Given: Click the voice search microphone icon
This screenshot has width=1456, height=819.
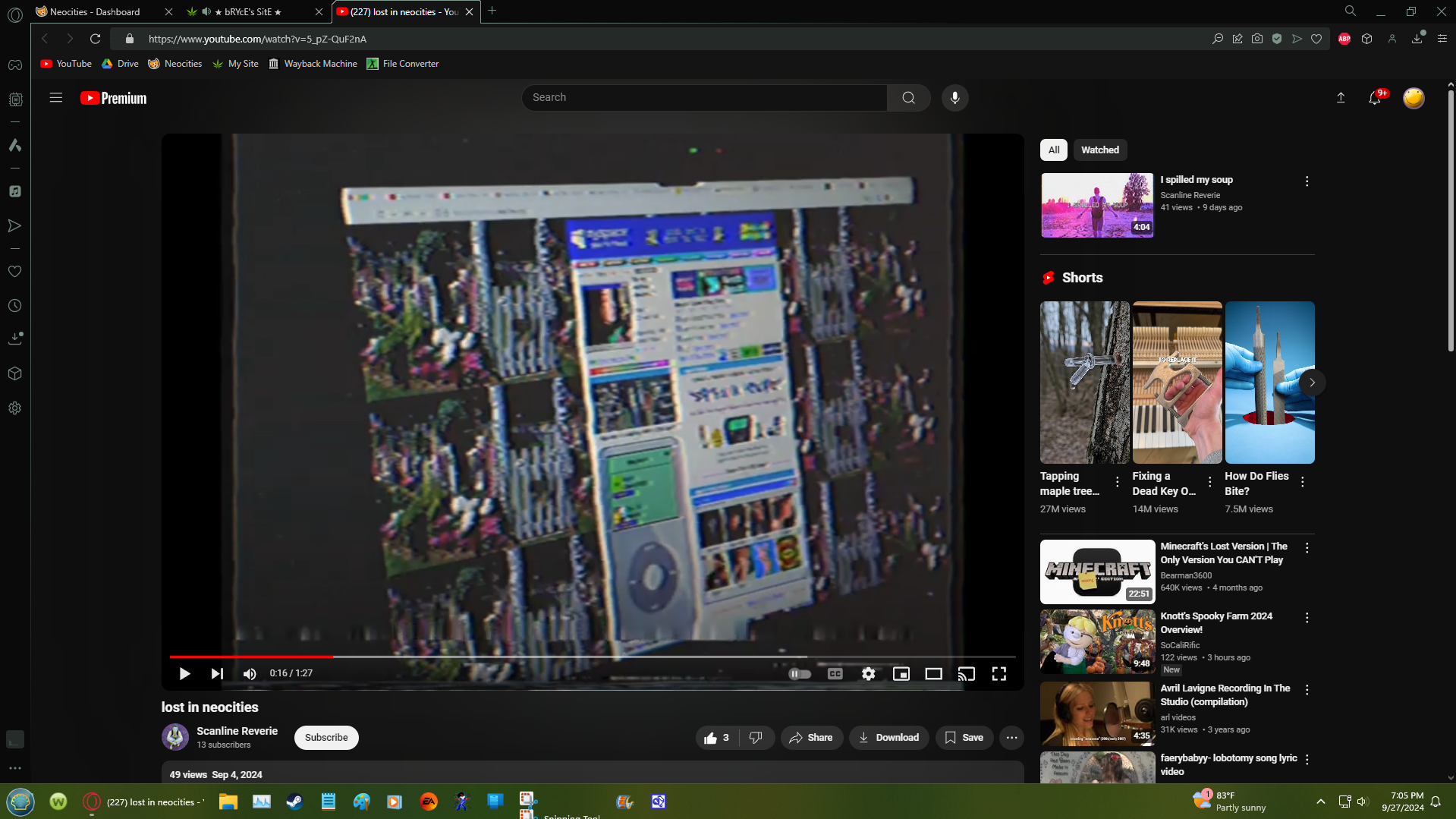Looking at the screenshot, I should 954,98.
